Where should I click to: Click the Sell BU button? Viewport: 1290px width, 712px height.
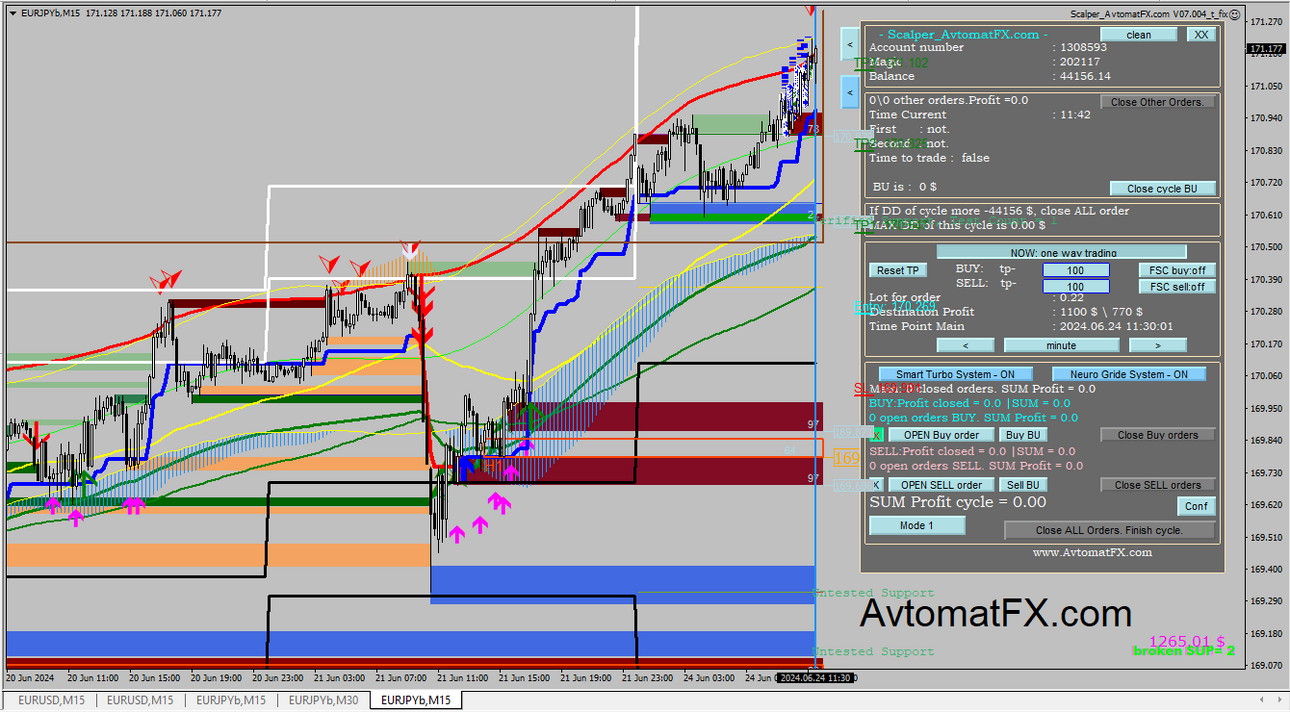point(1024,485)
